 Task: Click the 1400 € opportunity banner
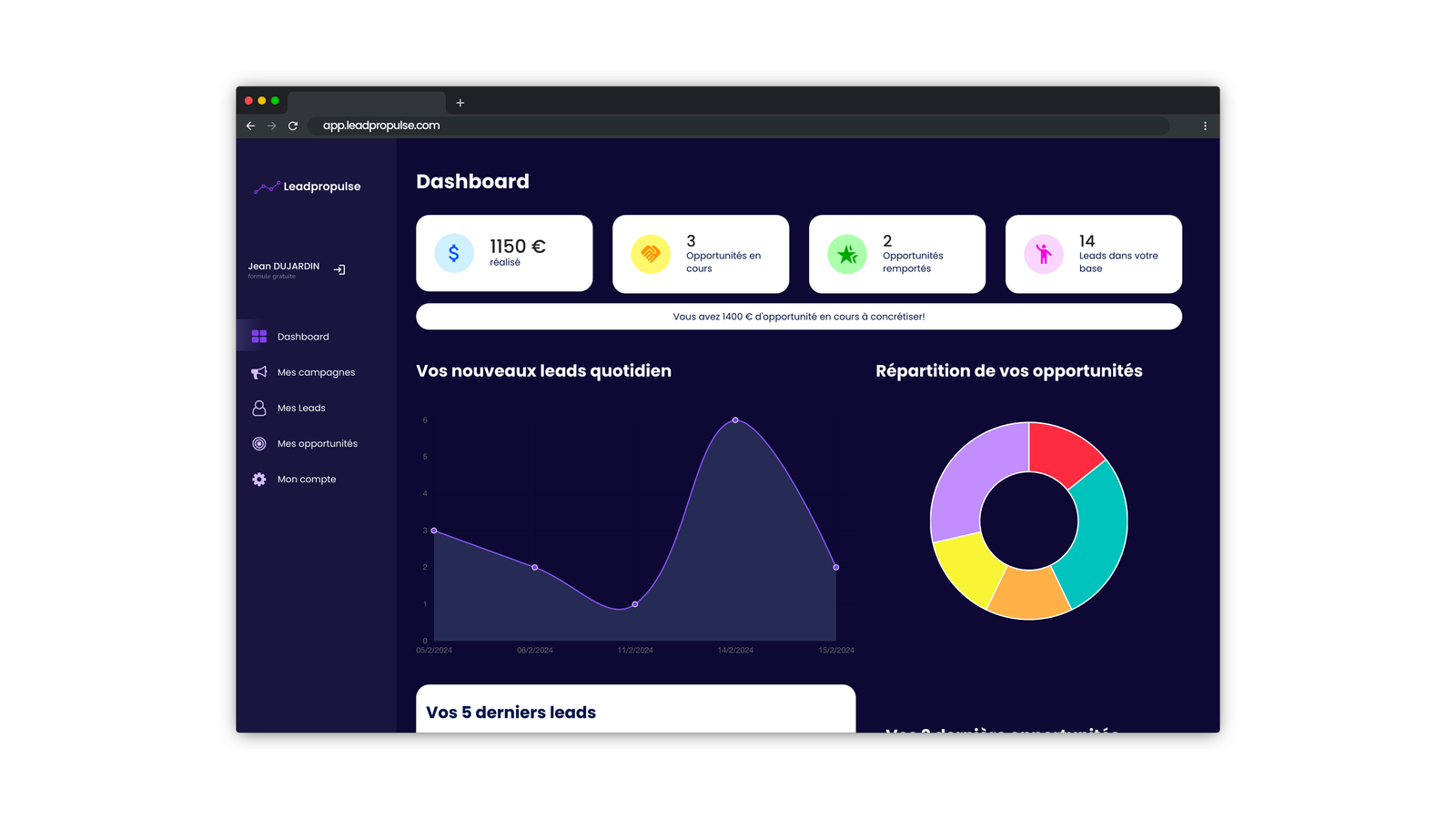(x=799, y=317)
